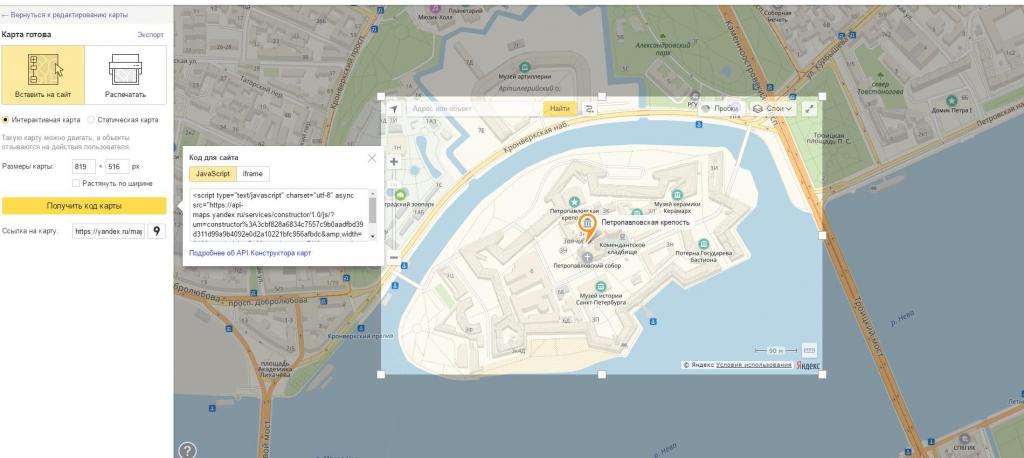1024x458 pixels.
Task: Zoom in with the plus button
Action: [394, 161]
